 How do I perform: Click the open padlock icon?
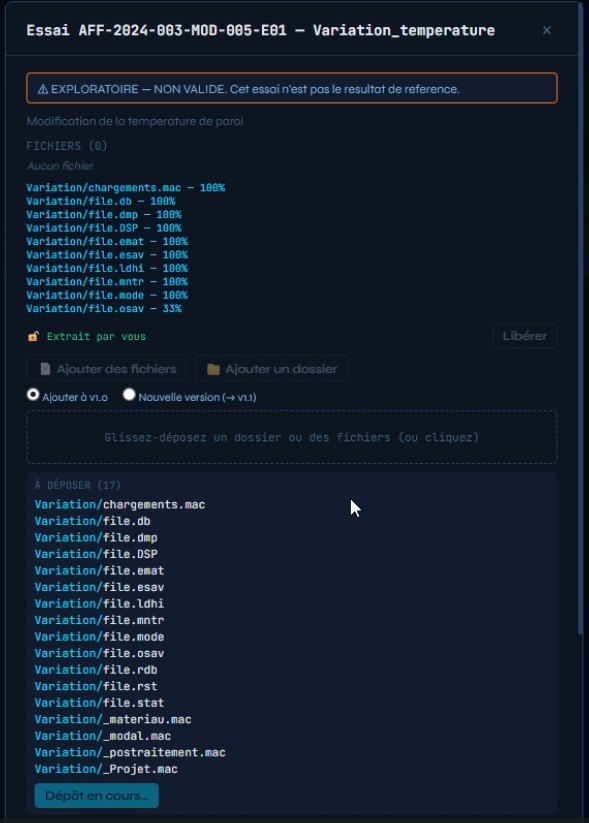tap(33, 336)
